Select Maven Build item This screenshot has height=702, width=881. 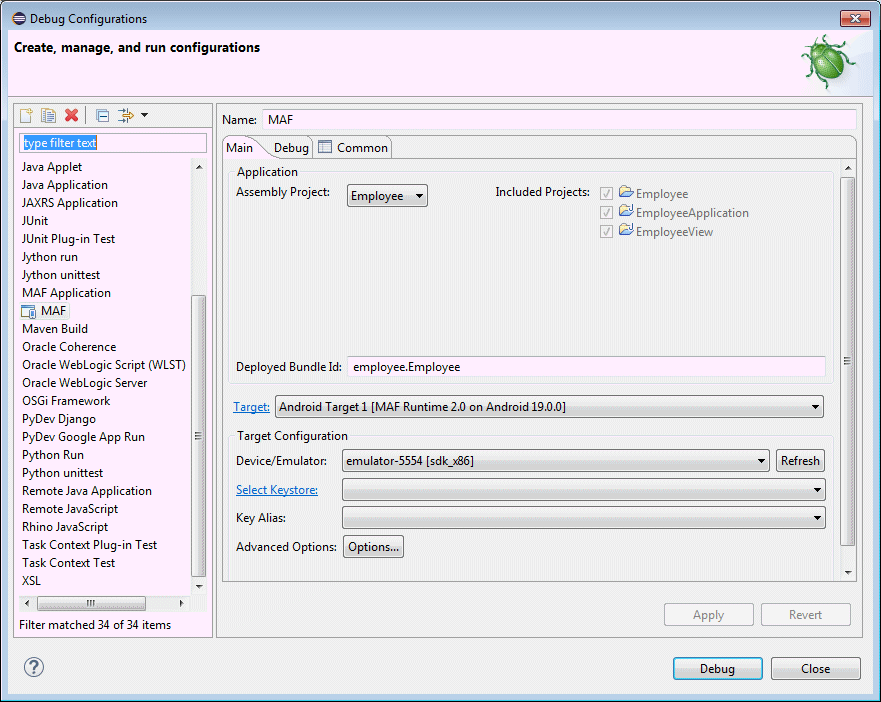55,329
